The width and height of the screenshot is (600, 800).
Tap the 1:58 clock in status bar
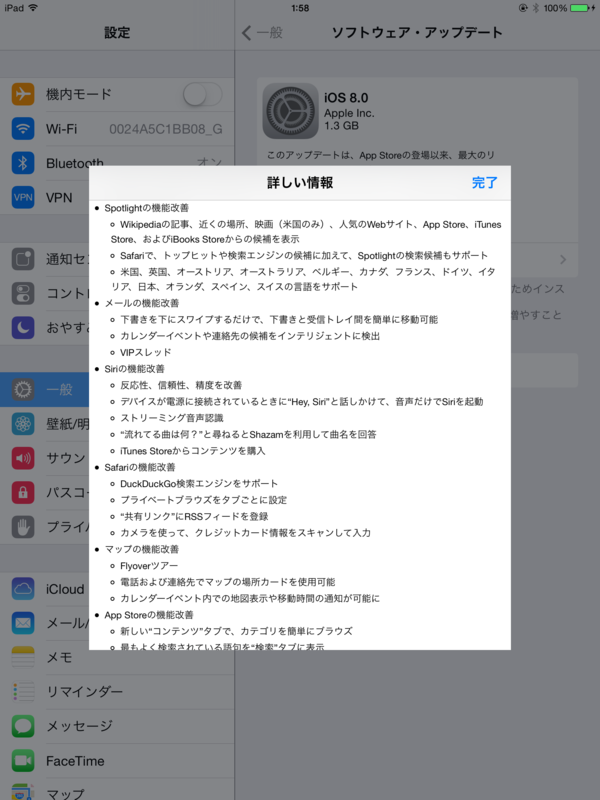(300, 8)
